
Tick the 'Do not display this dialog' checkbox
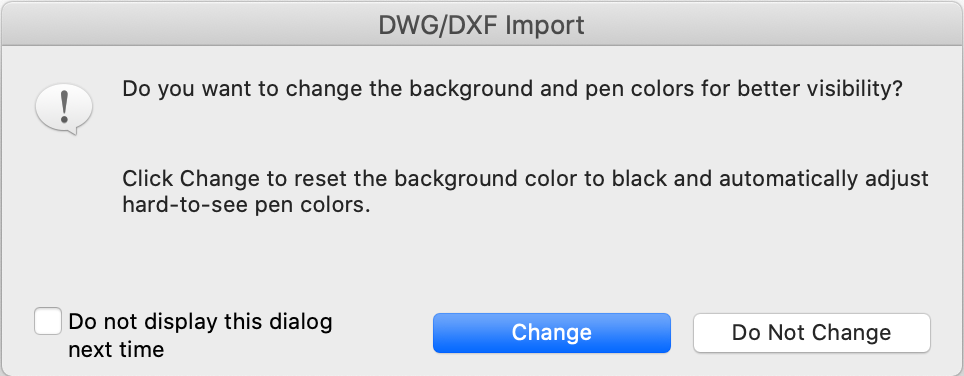click(48, 322)
